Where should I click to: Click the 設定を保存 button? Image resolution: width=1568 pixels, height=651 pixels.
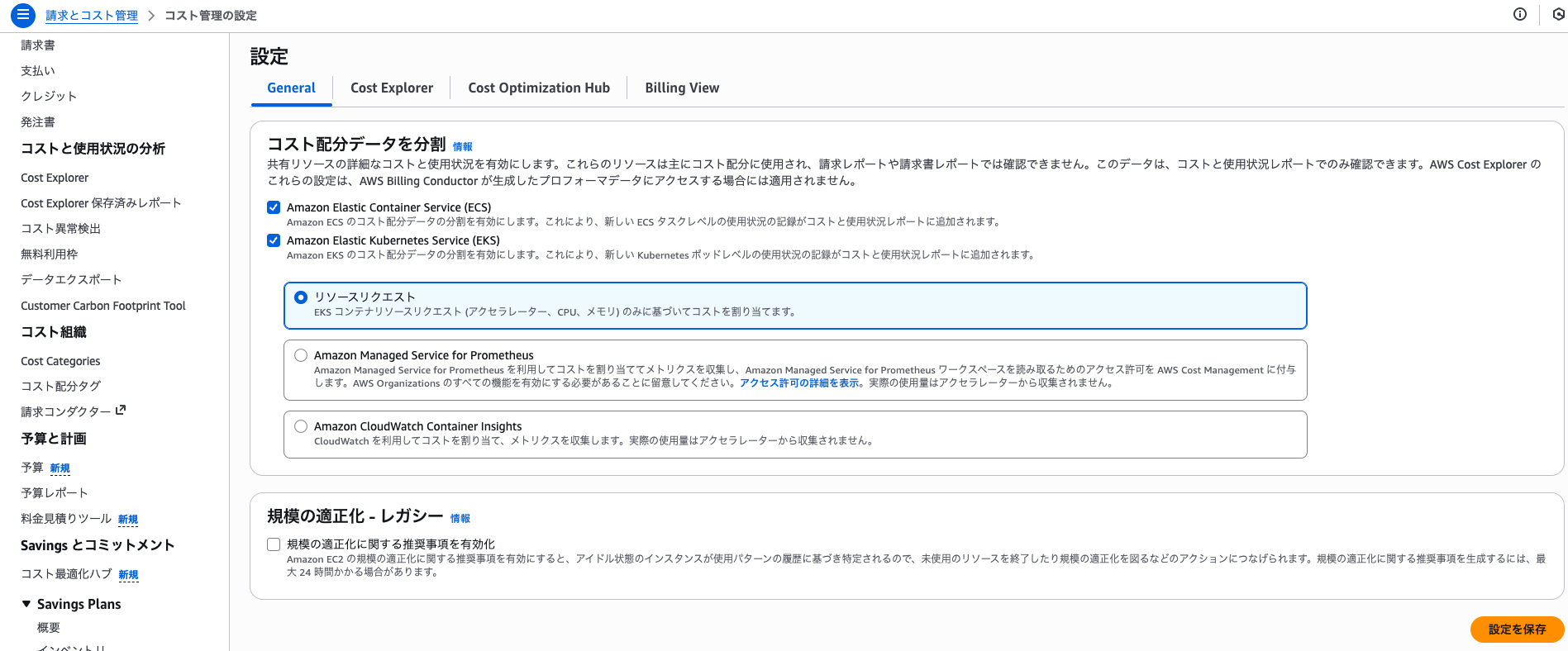click(1517, 630)
